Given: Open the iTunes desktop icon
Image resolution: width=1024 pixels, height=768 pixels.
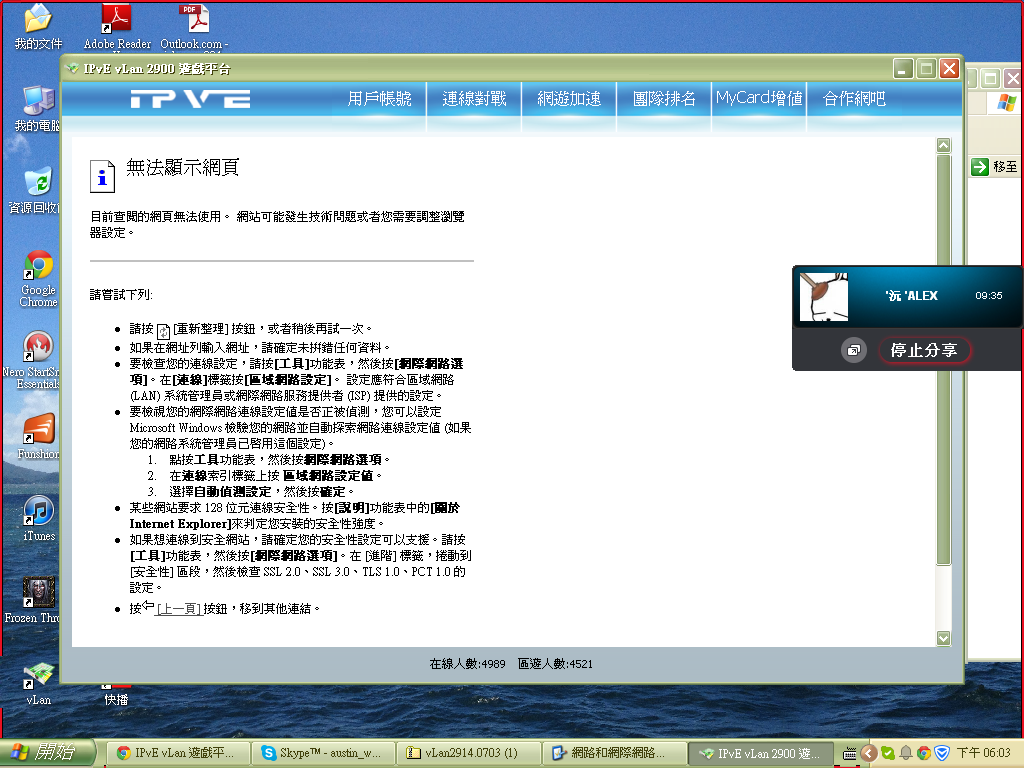Looking at the screenshot, I should (x=38, y=511).
